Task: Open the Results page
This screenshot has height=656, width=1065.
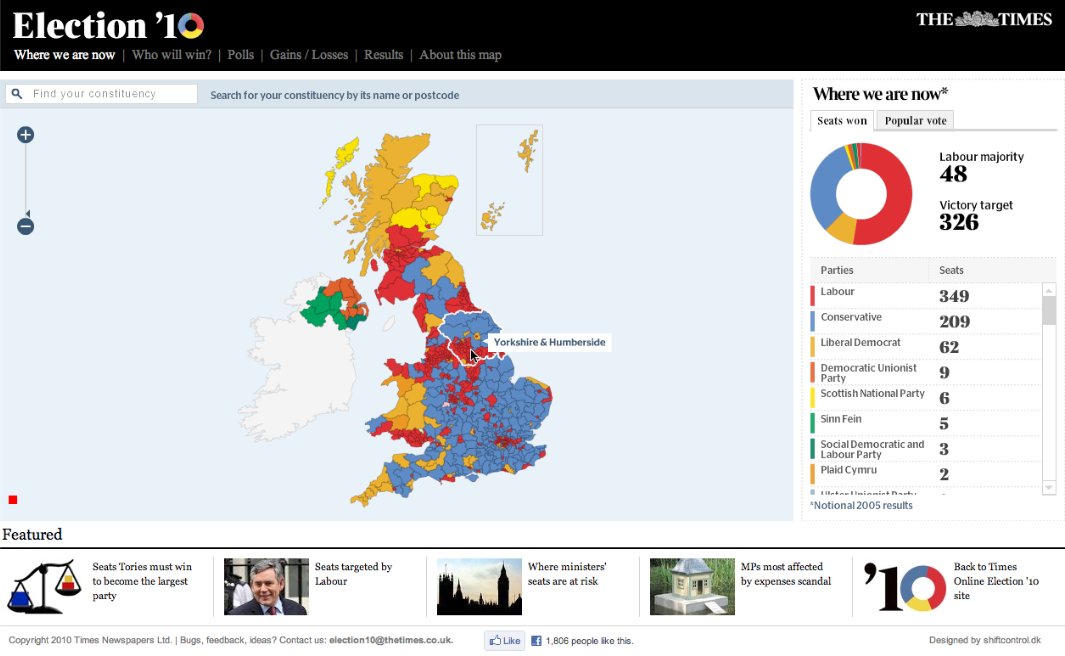Action: [383, 55]
